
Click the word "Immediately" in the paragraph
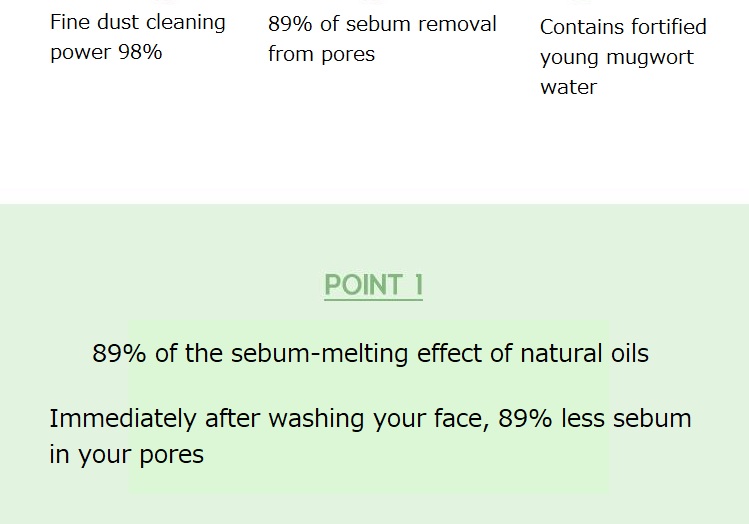pyautogui.click(x=123, y=418)
